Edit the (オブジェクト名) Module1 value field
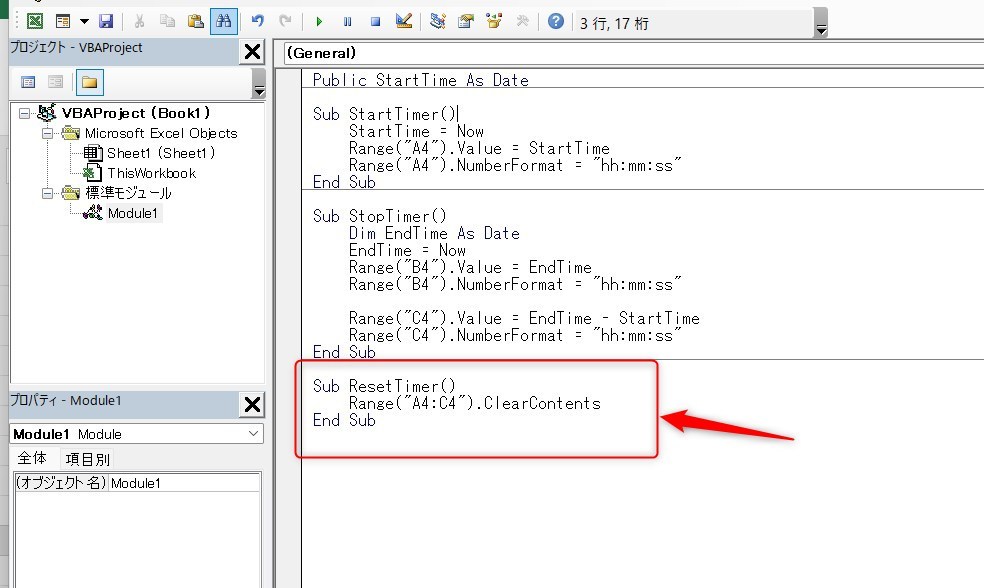984x588 pixels. [184, 483]
